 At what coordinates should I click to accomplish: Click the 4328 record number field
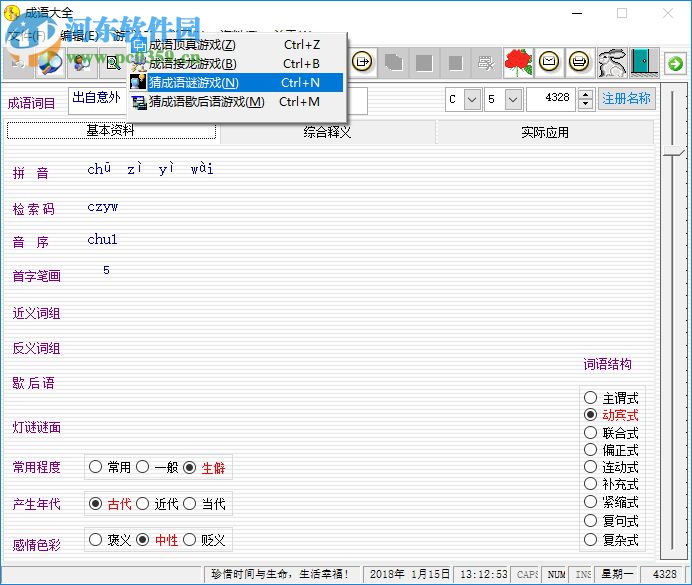pos(552,99)
